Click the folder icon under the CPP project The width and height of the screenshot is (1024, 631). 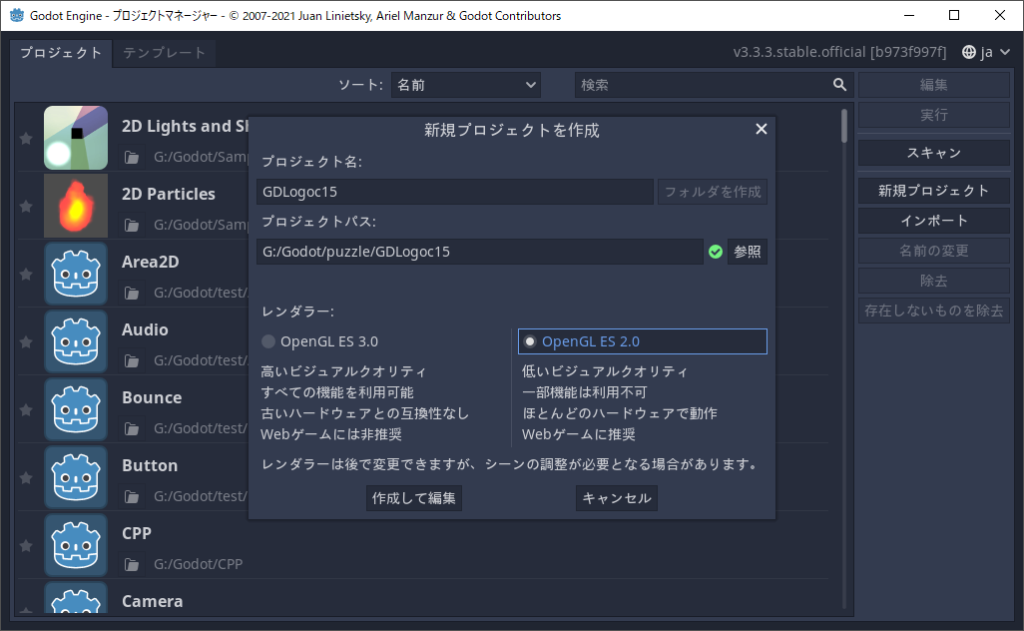pos(131,564)
